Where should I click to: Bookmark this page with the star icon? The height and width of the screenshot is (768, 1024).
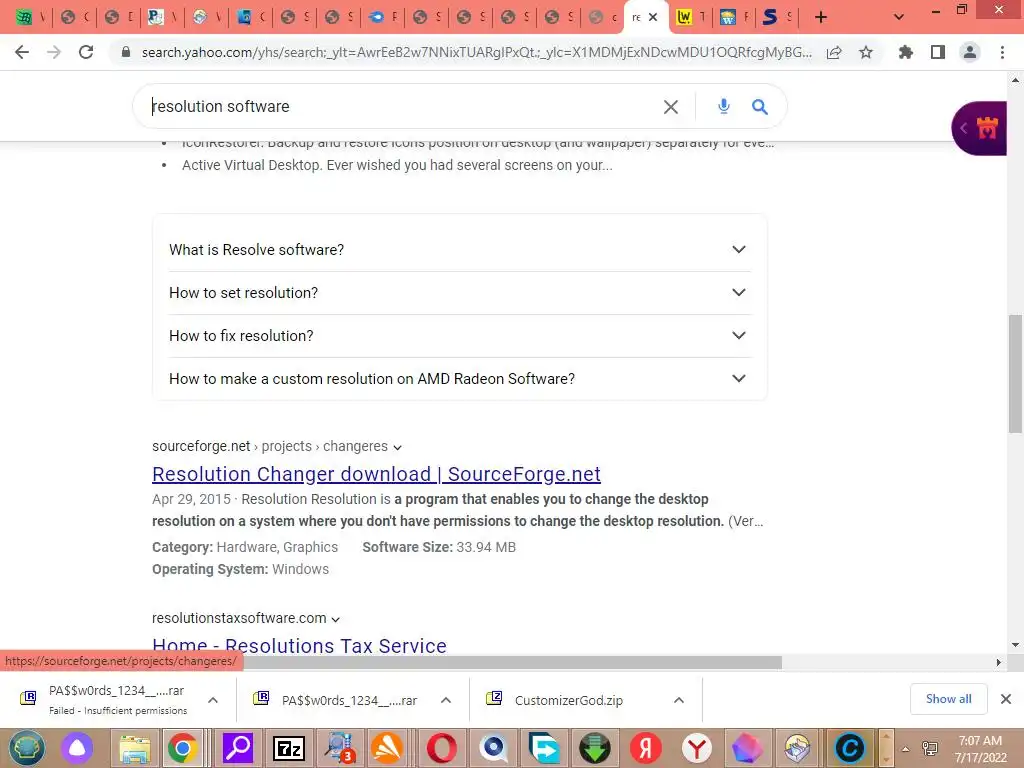(x=866, y=52)
